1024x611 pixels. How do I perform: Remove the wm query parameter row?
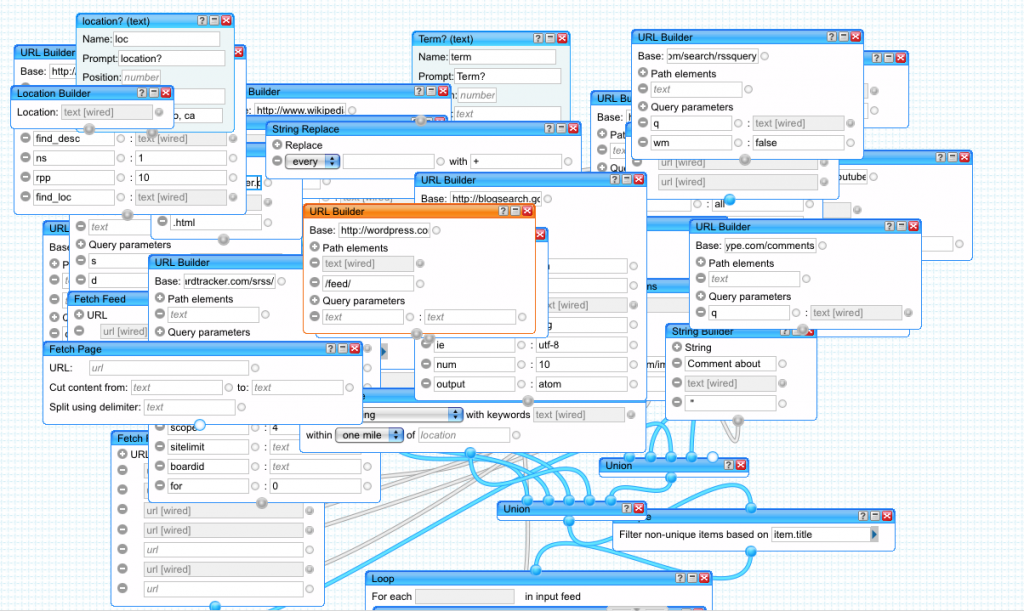point(642,143)
